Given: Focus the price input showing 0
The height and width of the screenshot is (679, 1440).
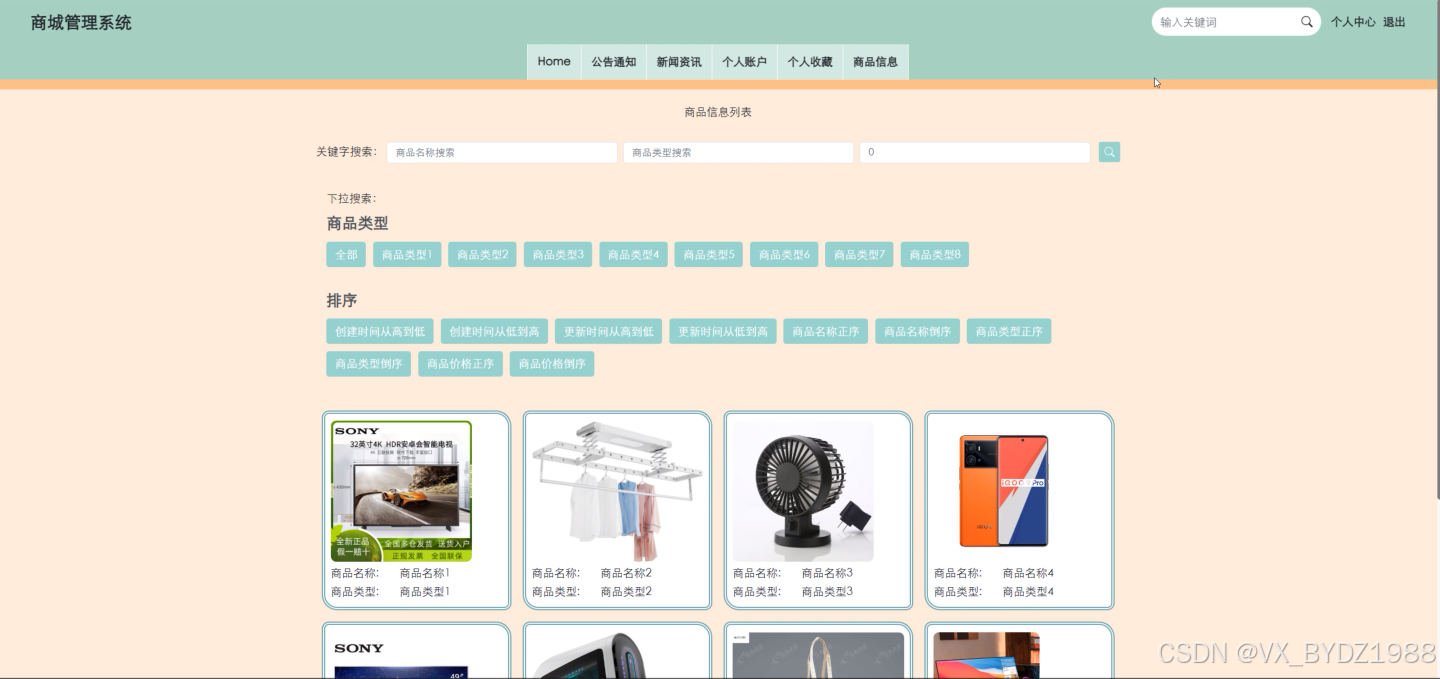Looking at the screenshot, I should point(974,152).
